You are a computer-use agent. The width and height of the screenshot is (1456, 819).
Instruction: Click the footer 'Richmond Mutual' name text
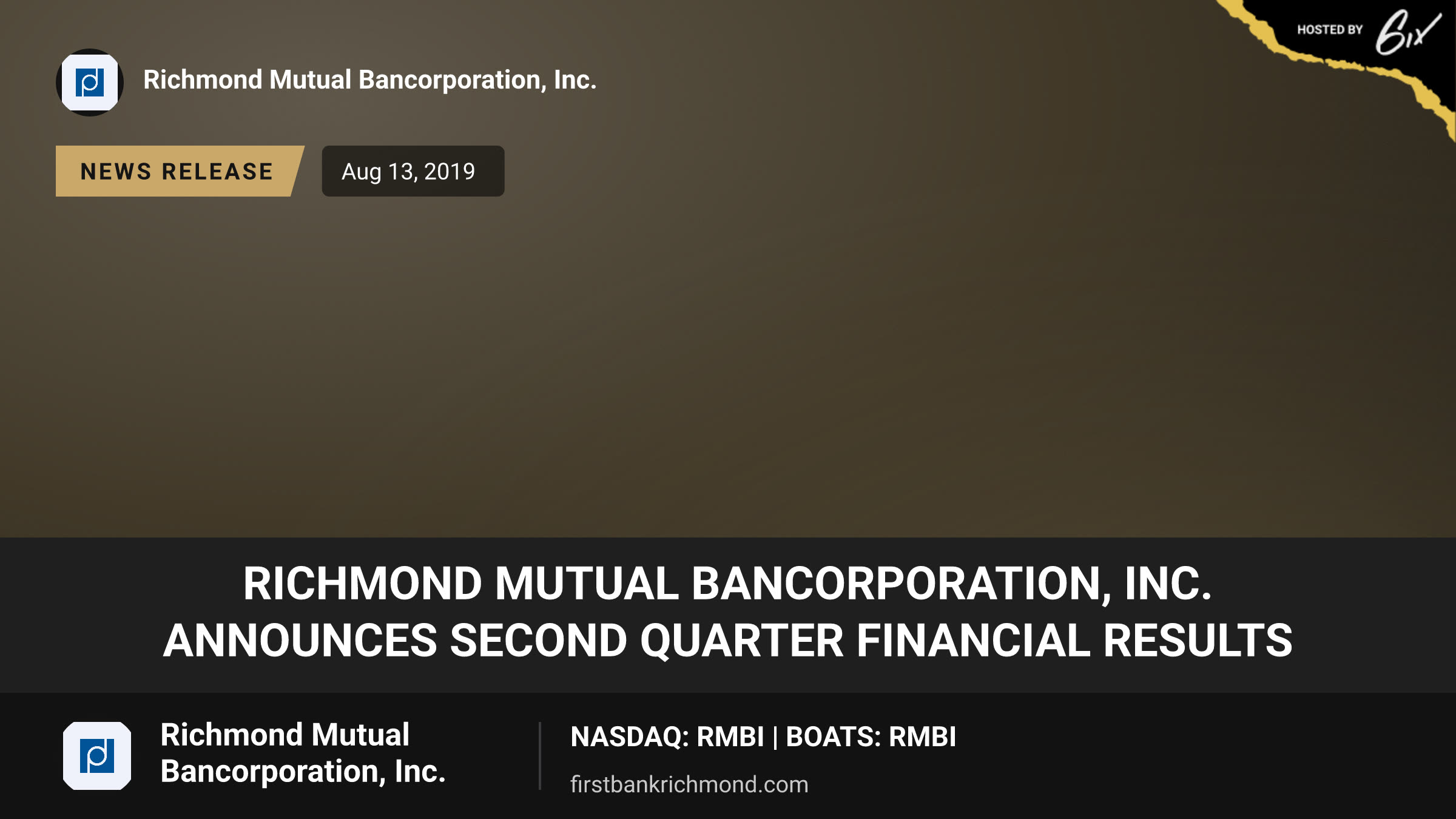pyautogui.click(x=285, y=735)
